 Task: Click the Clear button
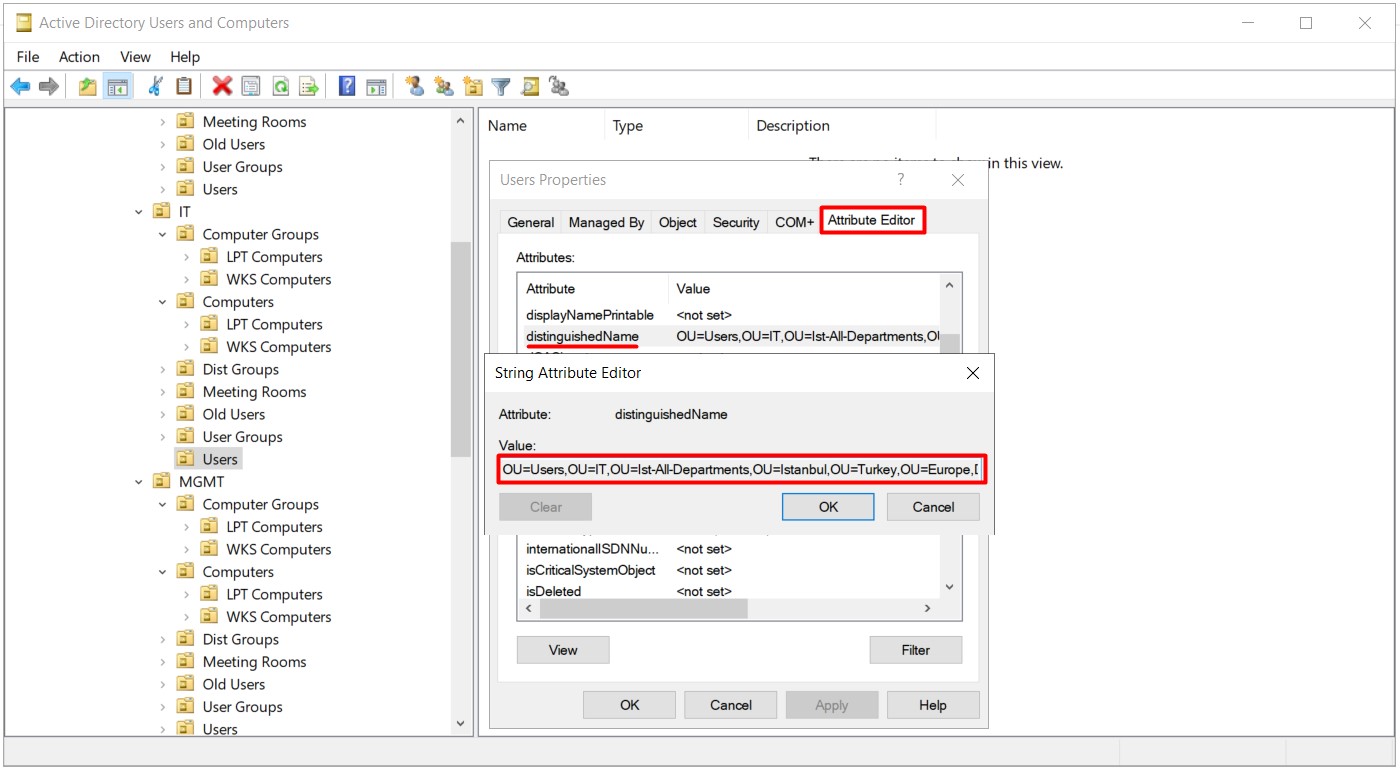pyautogui.click(x=546, y=507)
